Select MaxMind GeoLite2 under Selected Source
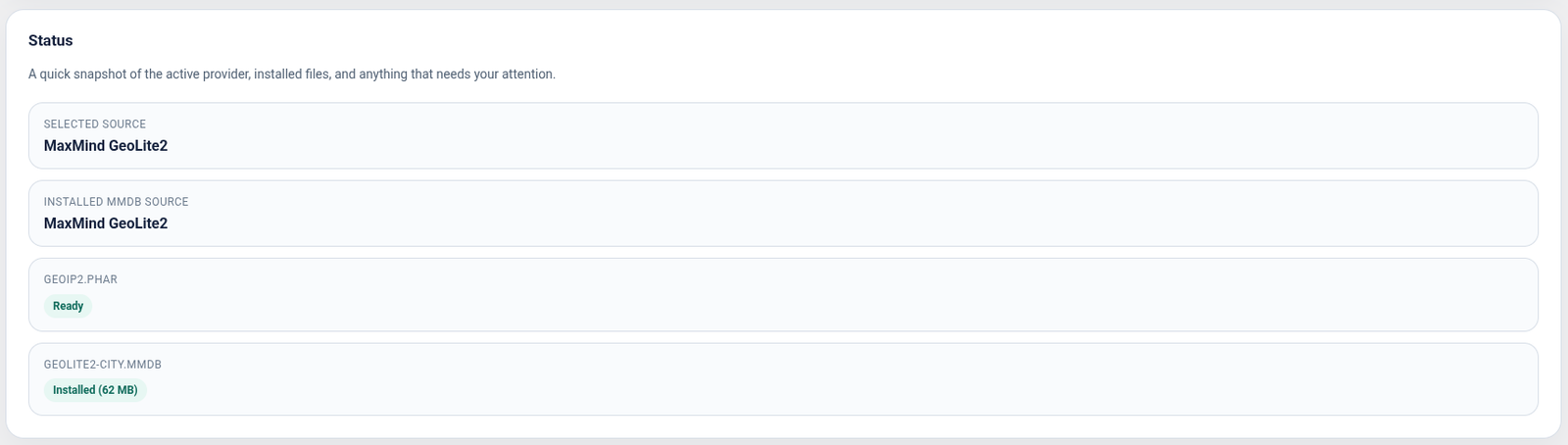 (x=106, y=146)
